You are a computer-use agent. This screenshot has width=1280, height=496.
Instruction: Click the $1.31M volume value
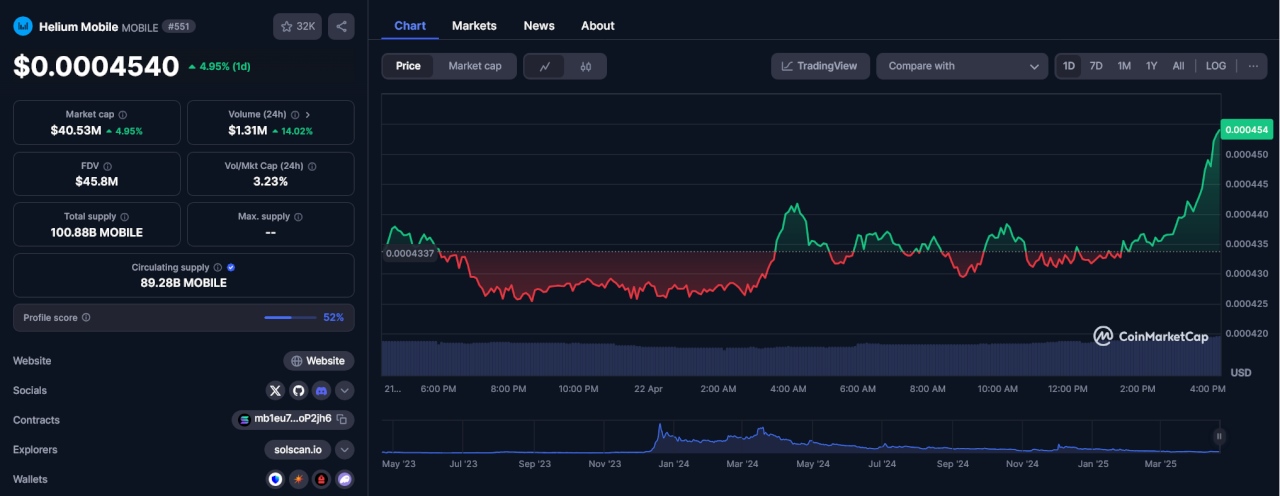(x=247, y=131)
